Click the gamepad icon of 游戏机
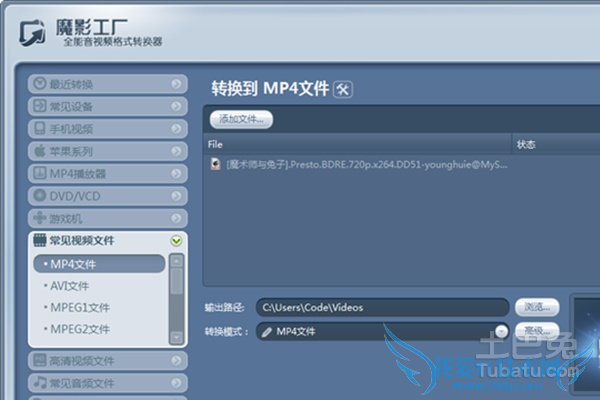 pyautogui.click(x=40, y=218)
